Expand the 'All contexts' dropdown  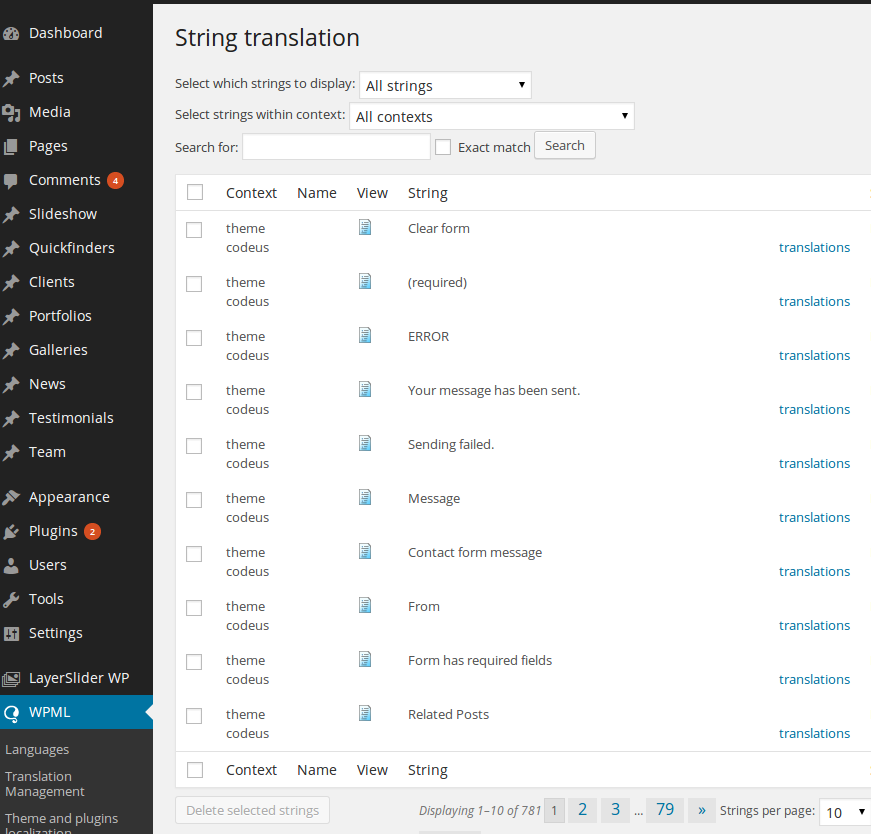tap(492, 116)
